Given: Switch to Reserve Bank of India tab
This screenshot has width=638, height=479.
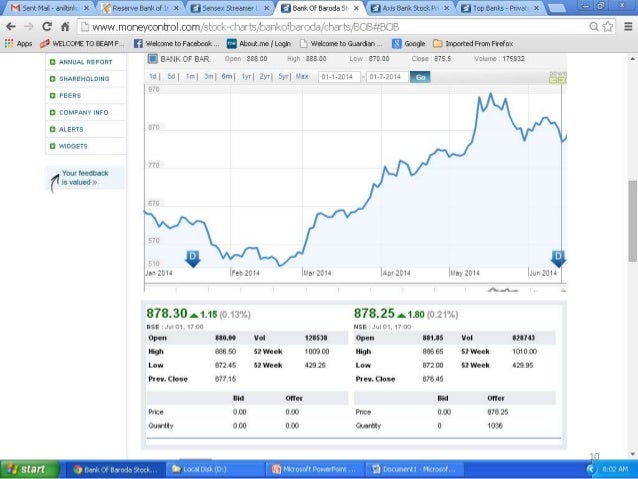Looking at the screenshot, I should (x=140, y=8).
